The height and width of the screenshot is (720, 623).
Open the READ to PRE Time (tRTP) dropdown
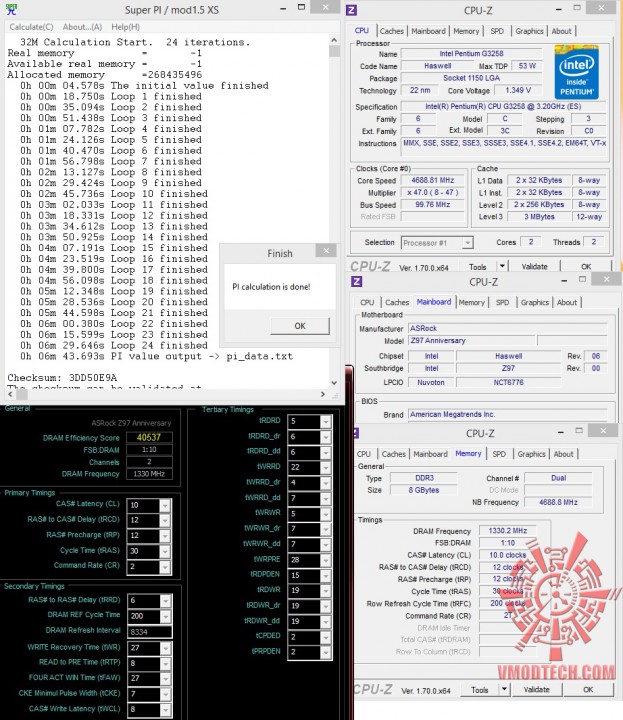coord(165,664)
